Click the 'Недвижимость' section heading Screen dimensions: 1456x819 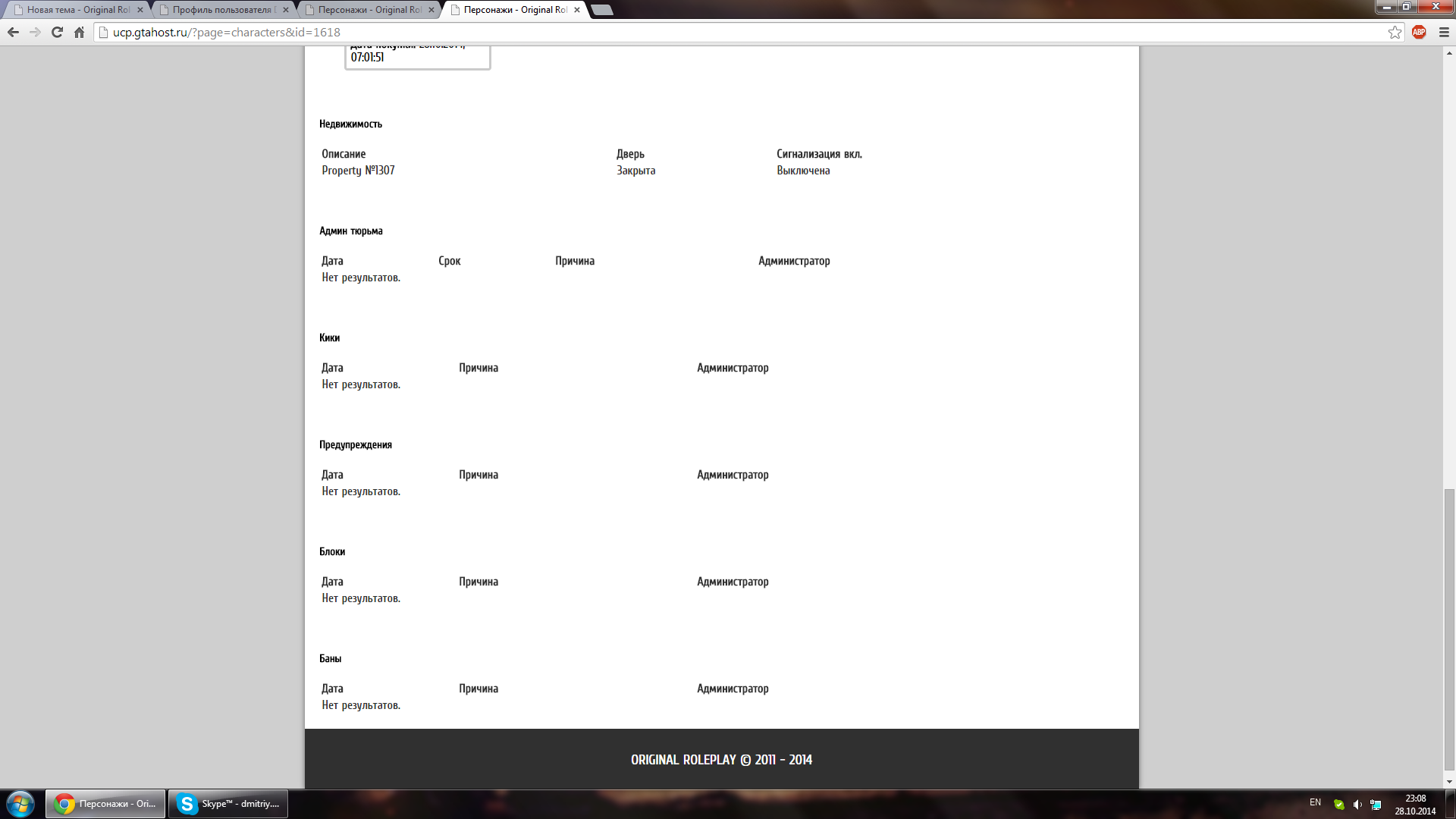(350, 124)
